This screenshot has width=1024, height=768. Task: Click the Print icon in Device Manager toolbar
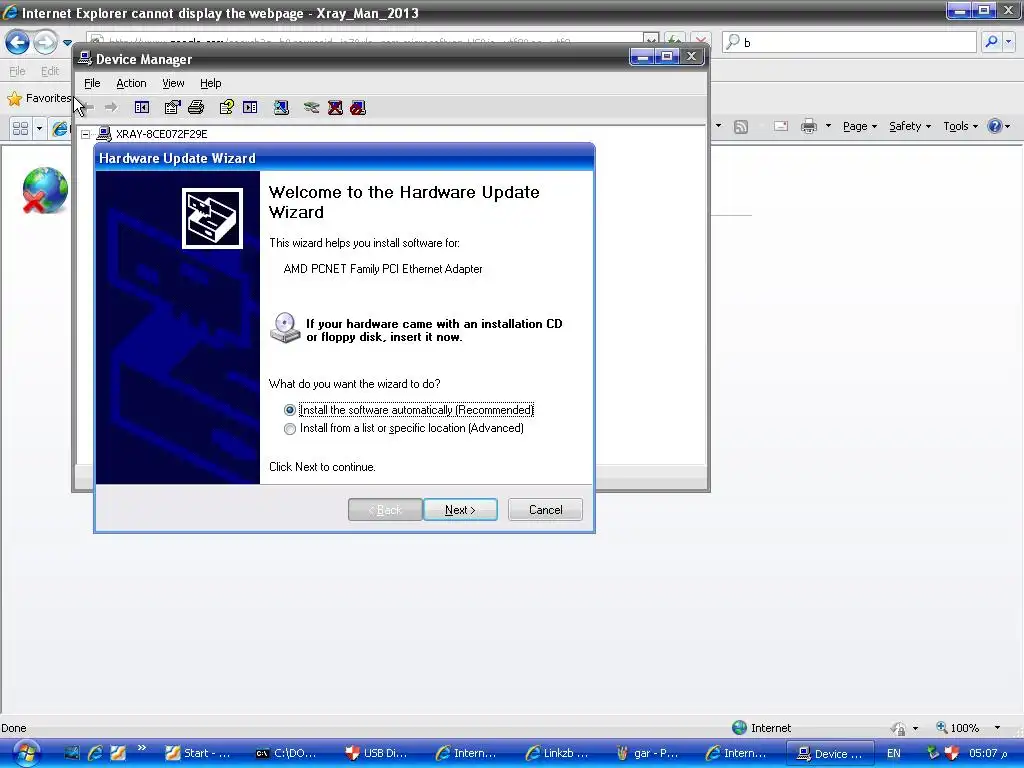tap(196, 107)
